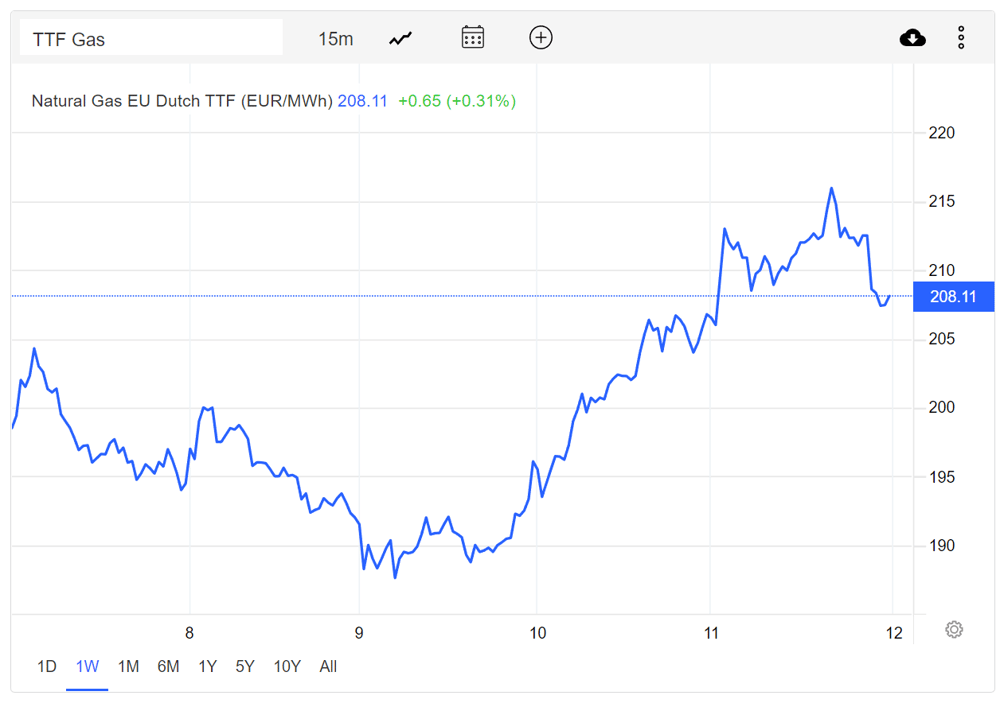Switch to the 10Y time range

click(x=287, y=667)
